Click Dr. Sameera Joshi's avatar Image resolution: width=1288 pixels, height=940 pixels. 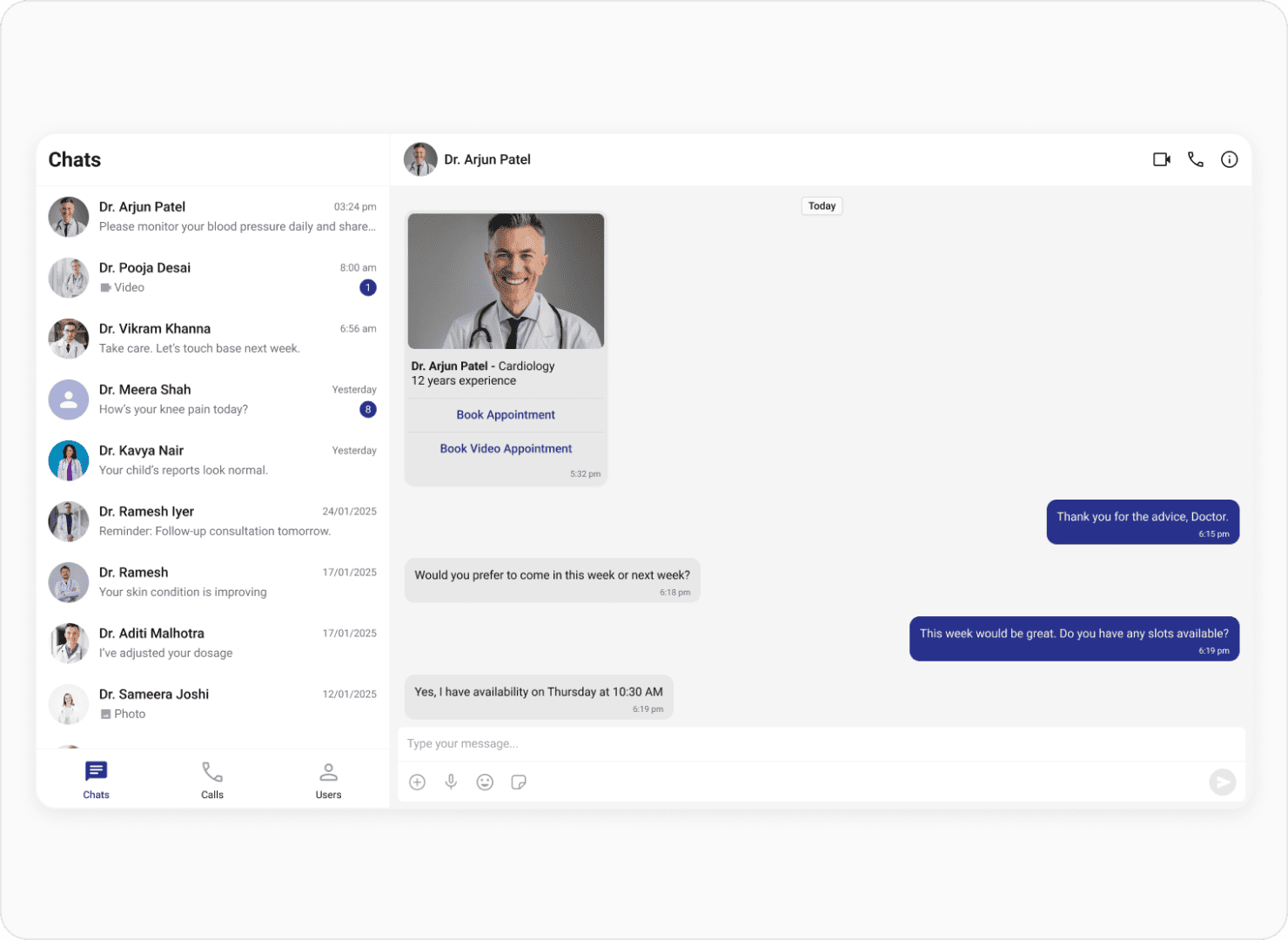69,704
